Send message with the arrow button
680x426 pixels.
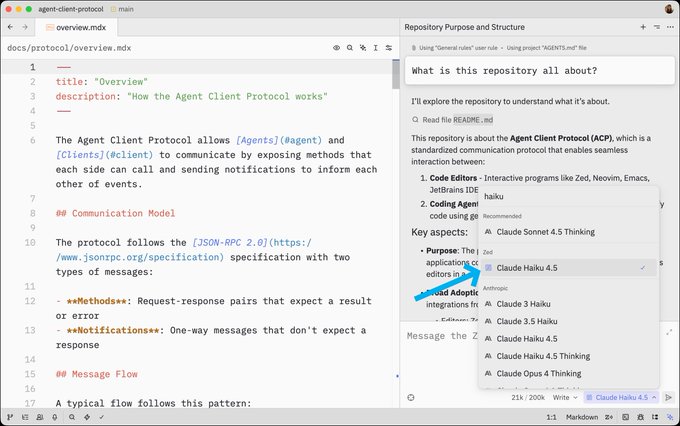(669, 397)
